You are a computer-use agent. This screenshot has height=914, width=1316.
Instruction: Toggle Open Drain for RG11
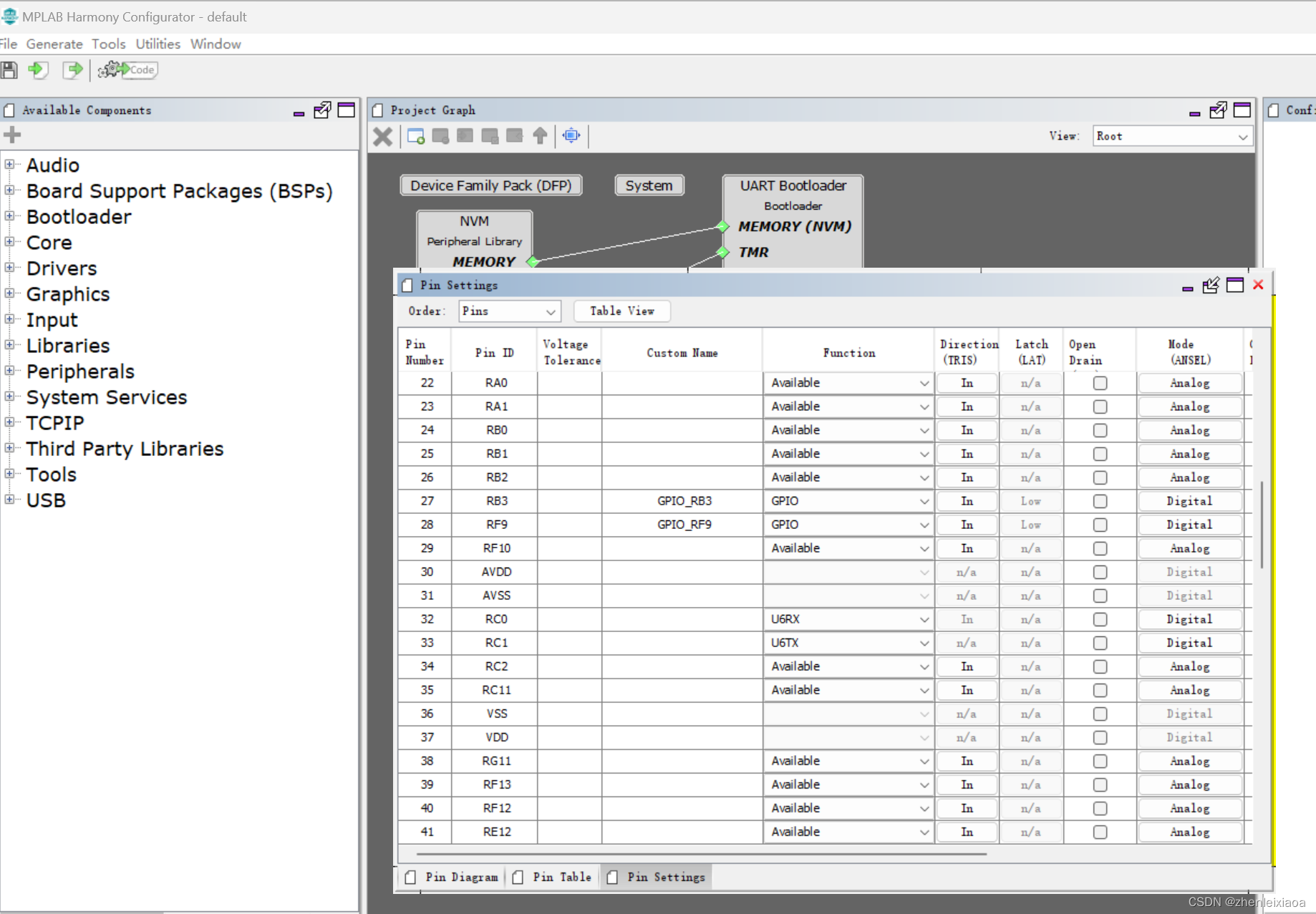tap(1100, 761)
